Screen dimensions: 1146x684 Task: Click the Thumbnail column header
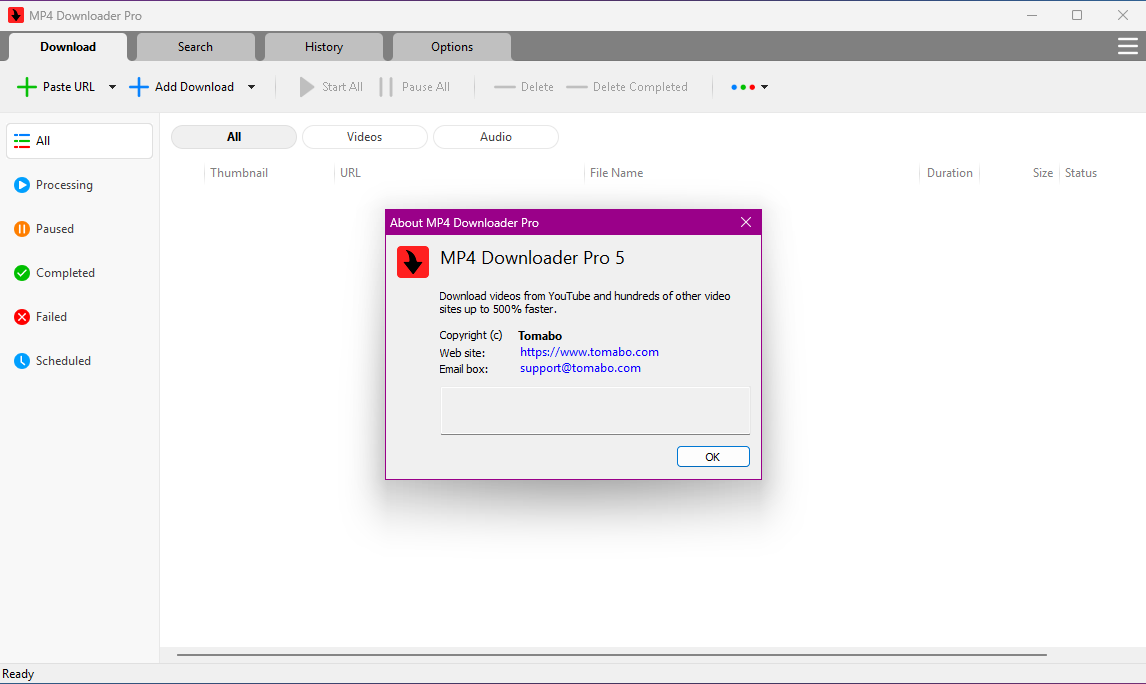tap(239, 172)
